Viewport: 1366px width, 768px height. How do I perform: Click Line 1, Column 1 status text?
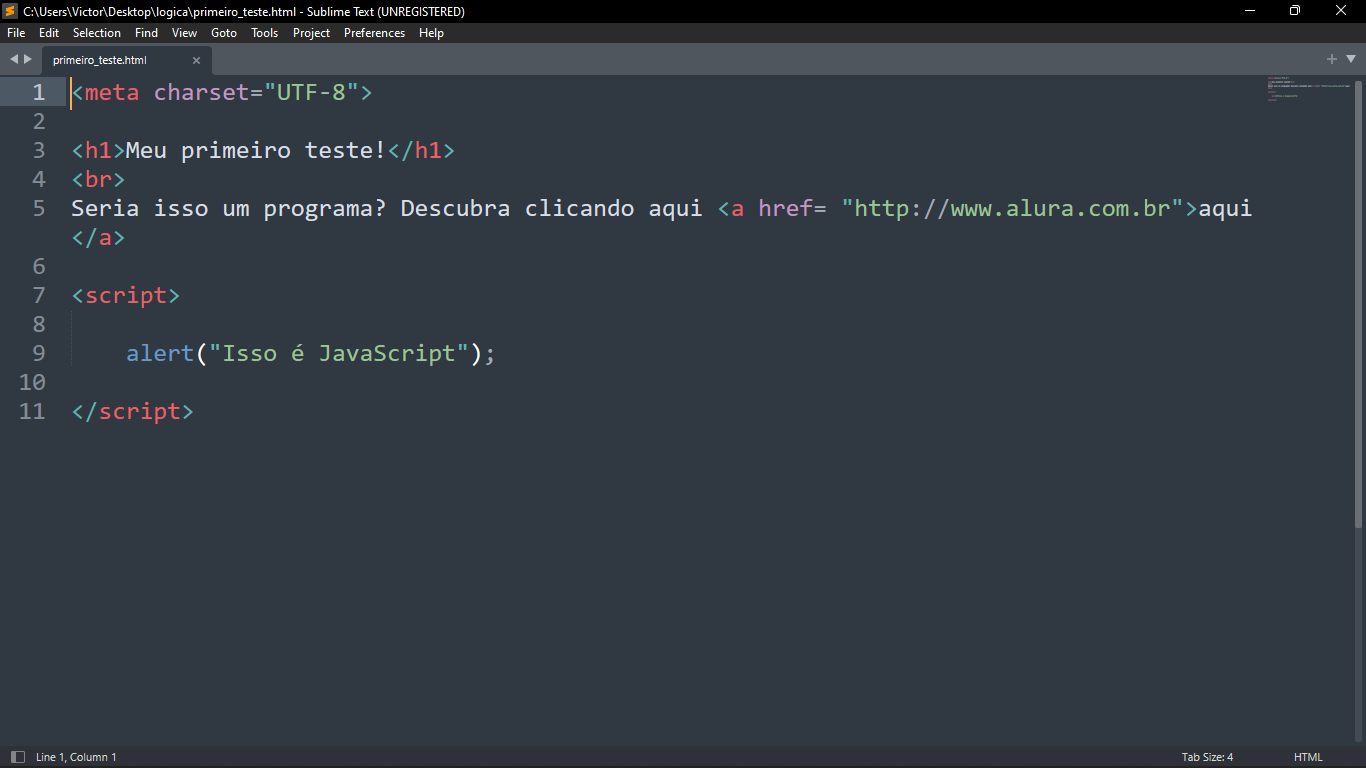76,757
